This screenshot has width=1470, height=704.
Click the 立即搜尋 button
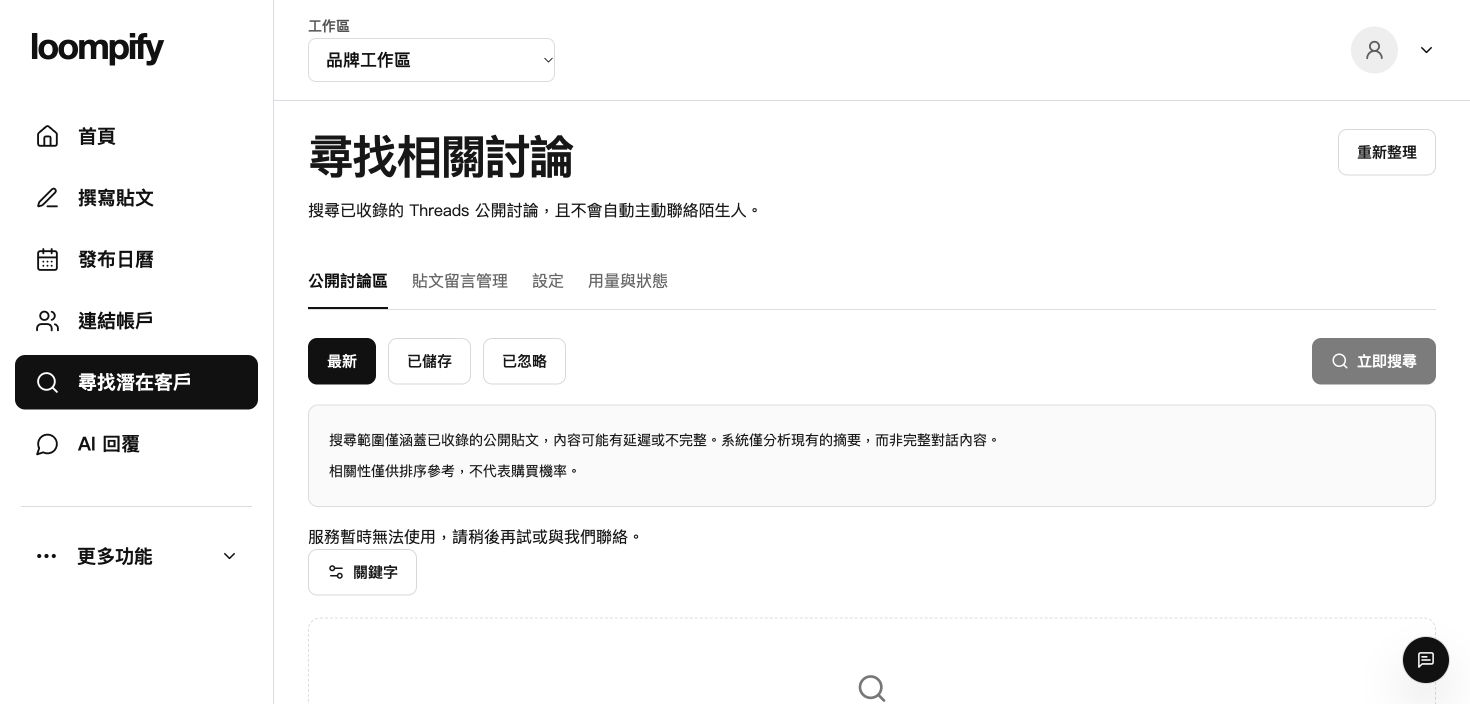pyautogui.click(x=1373, y=361)
